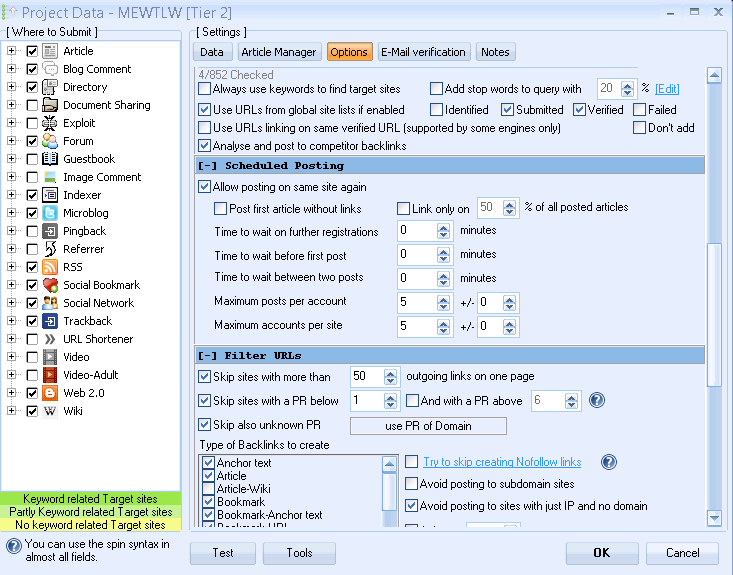Click the Pingback arrow icon

[50, 231]
